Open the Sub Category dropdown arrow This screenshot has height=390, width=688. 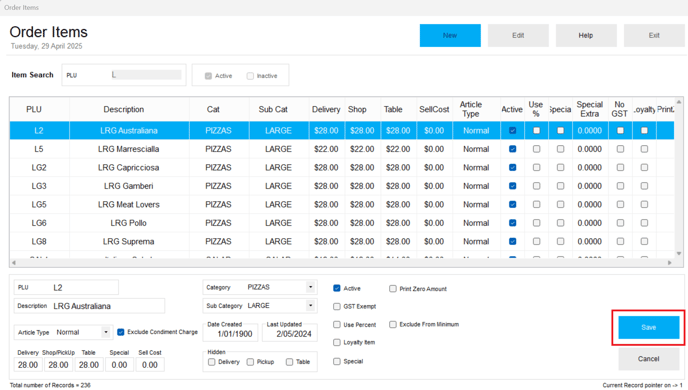pos(310,305)
